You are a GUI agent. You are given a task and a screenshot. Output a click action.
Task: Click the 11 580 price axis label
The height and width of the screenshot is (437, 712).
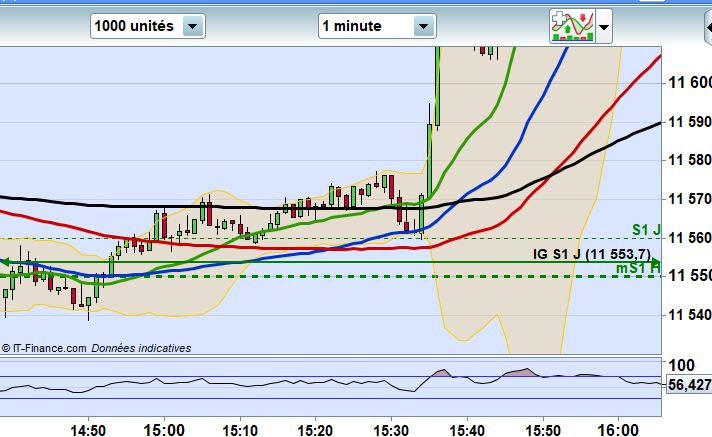(x=690, y=160)
